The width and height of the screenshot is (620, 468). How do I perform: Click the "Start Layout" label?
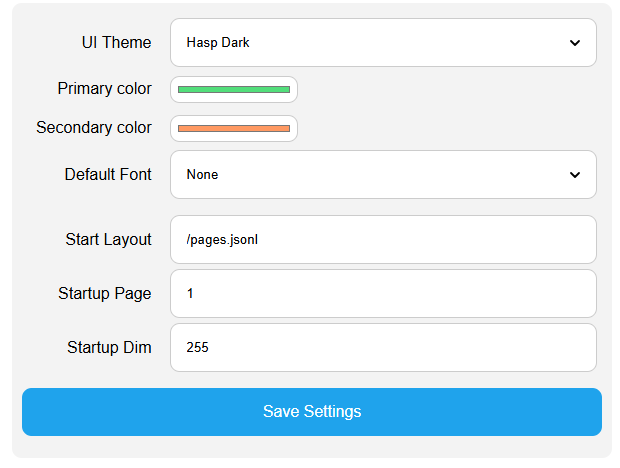point(108,240)
